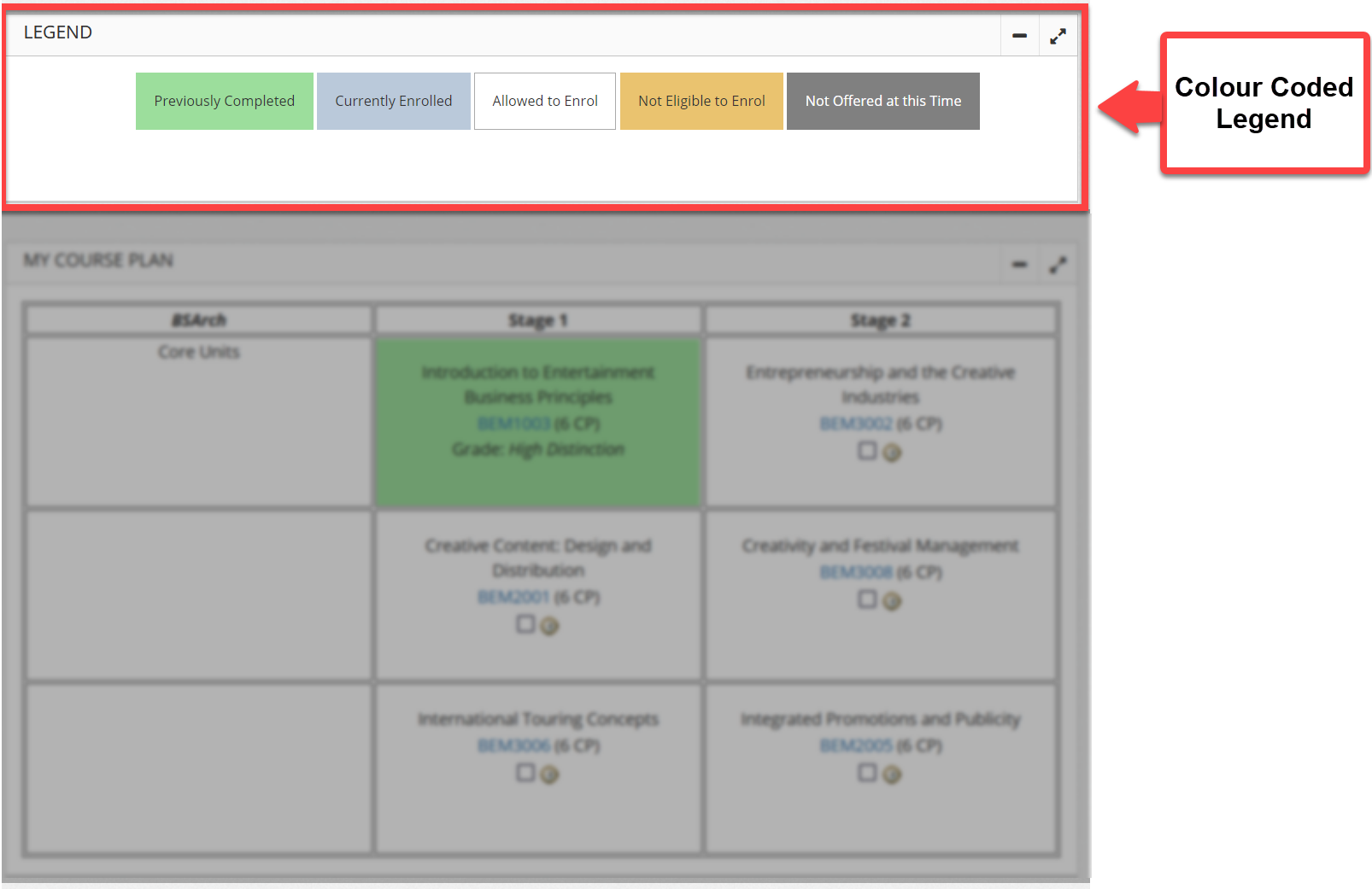Click the BSArch header cell
This screenshot has height=889, width=1372.
tap(199, 320)
